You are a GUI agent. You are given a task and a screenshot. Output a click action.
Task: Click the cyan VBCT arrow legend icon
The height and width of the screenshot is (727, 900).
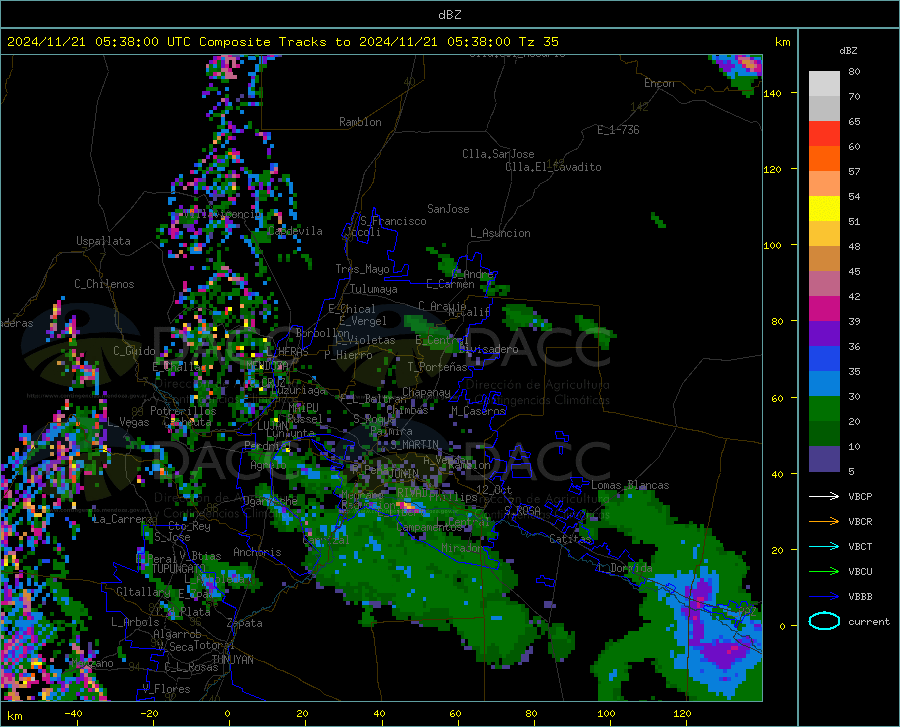(824, 546)
